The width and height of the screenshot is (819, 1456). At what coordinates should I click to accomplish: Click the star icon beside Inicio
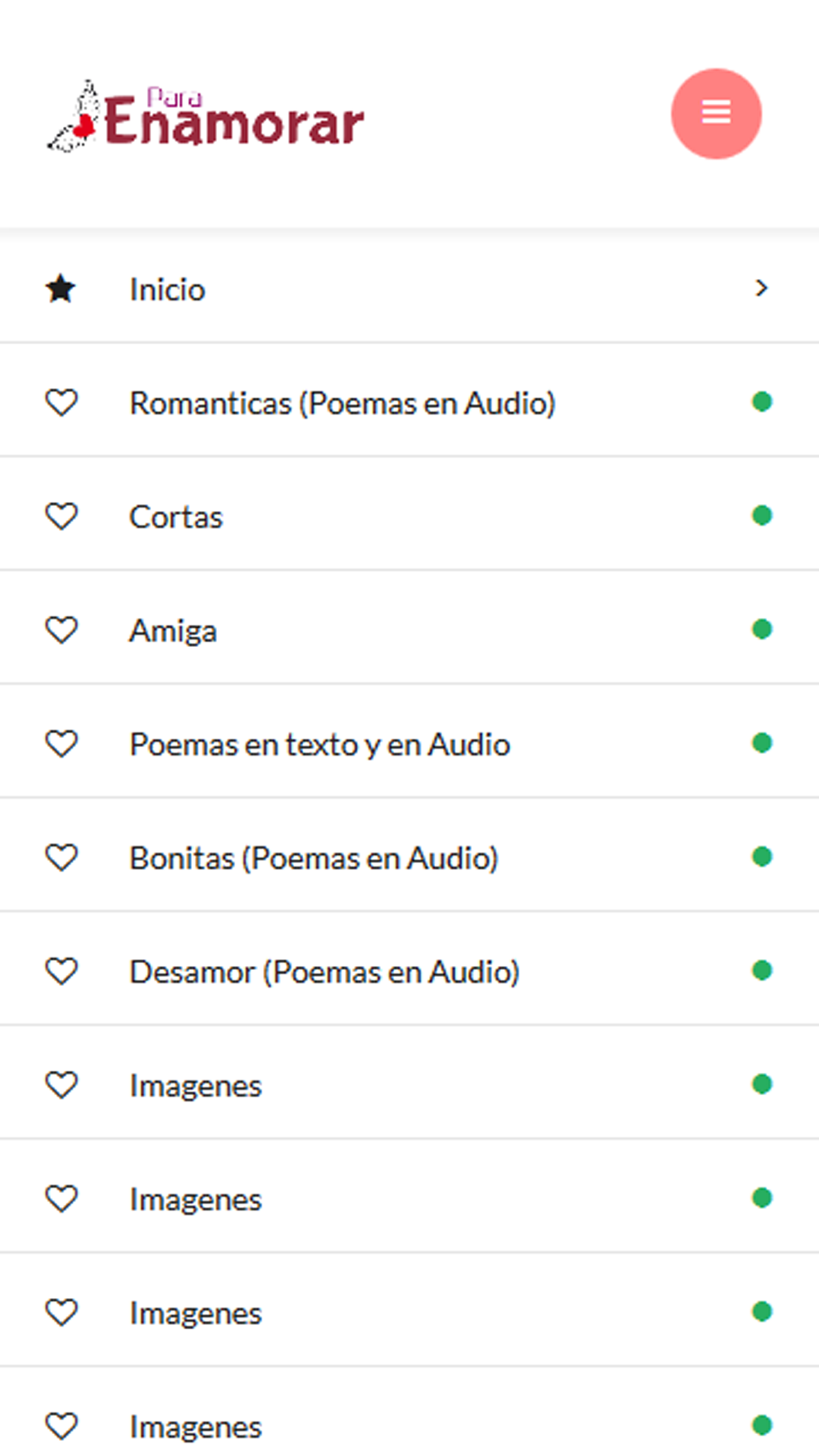pos(61,288)
